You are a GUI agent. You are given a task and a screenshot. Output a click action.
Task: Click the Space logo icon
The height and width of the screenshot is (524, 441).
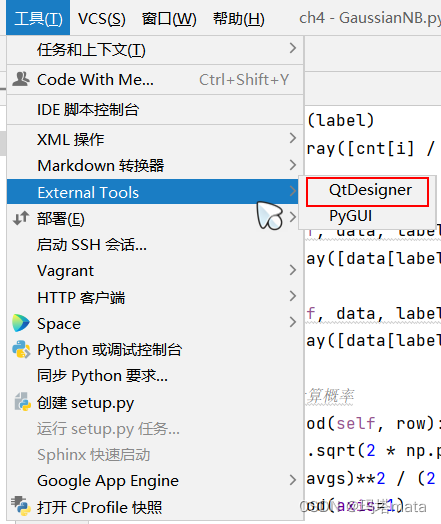tap(21, 323)
